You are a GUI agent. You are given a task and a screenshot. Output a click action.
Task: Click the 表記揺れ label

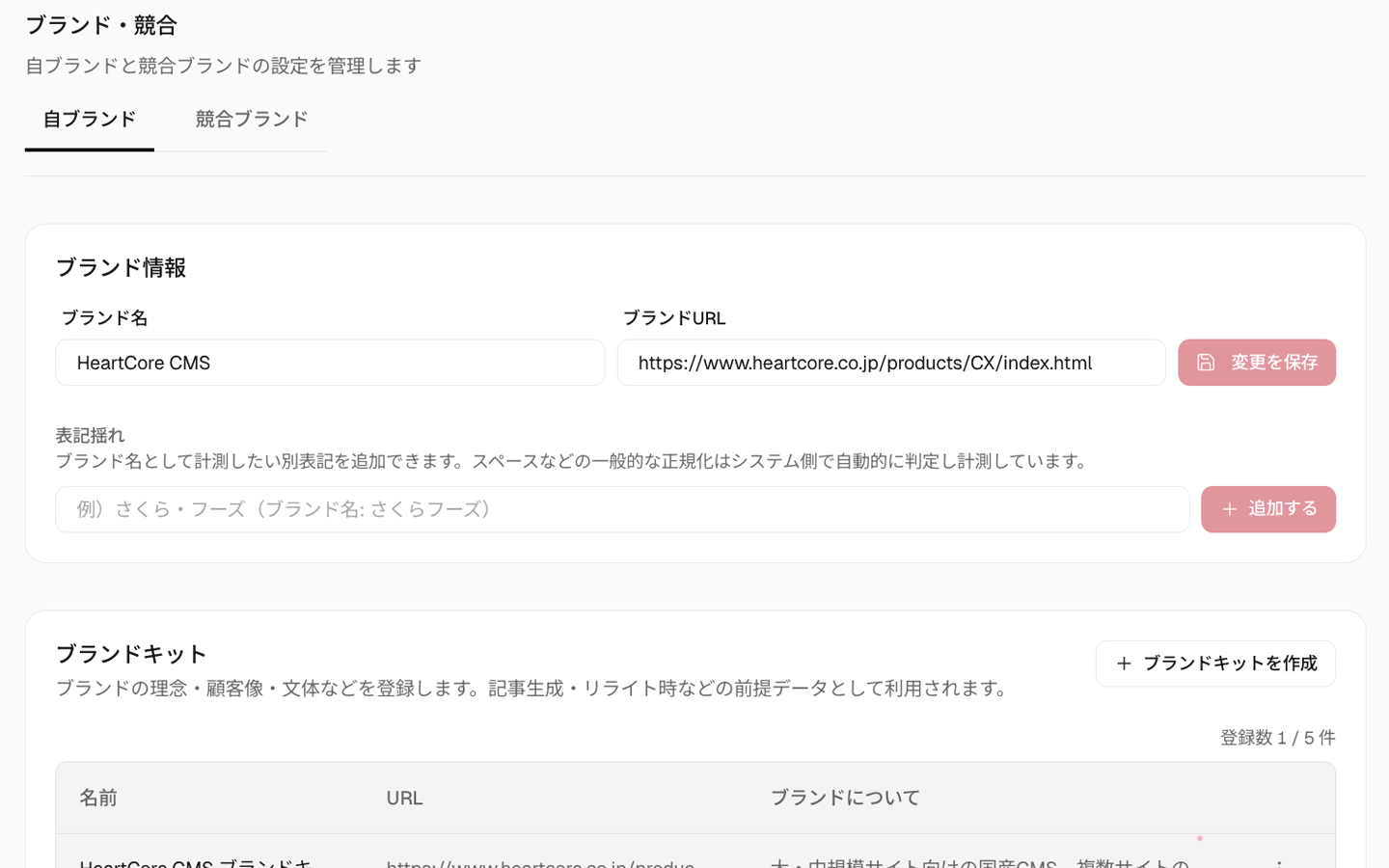[91, 436]
